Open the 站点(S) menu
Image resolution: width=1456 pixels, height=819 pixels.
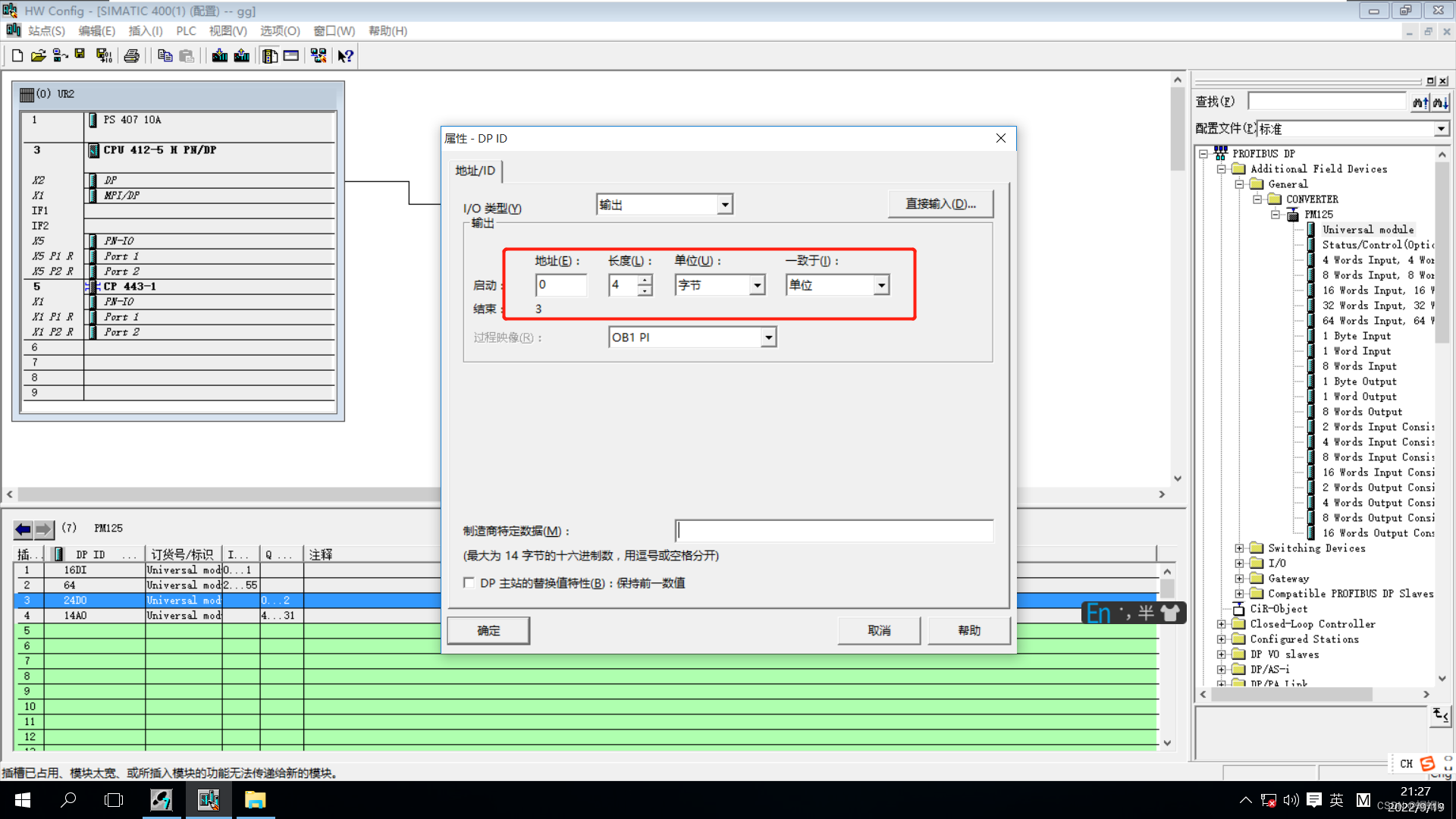click(46, 31)
